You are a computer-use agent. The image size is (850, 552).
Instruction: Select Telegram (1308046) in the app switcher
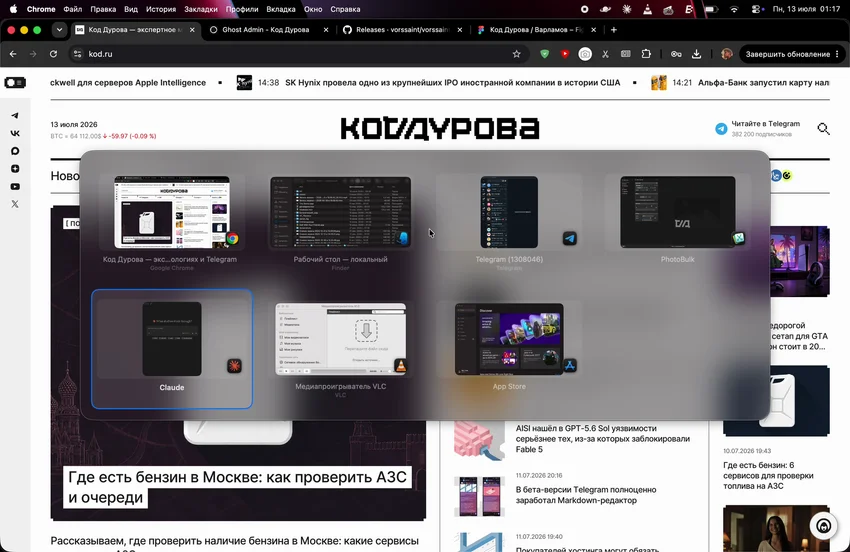click(x=509, y=221)
